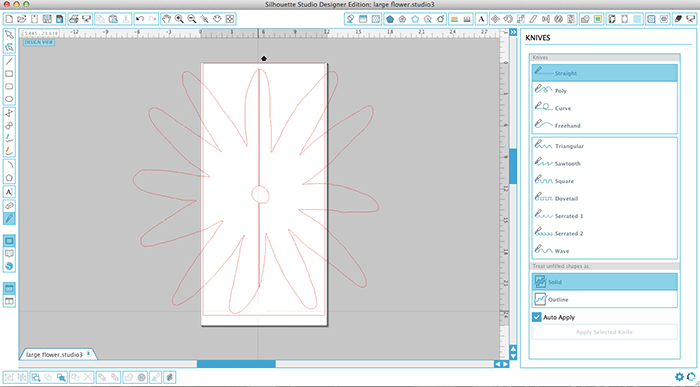Choose the Curve knife

click(x=604, y=108)
